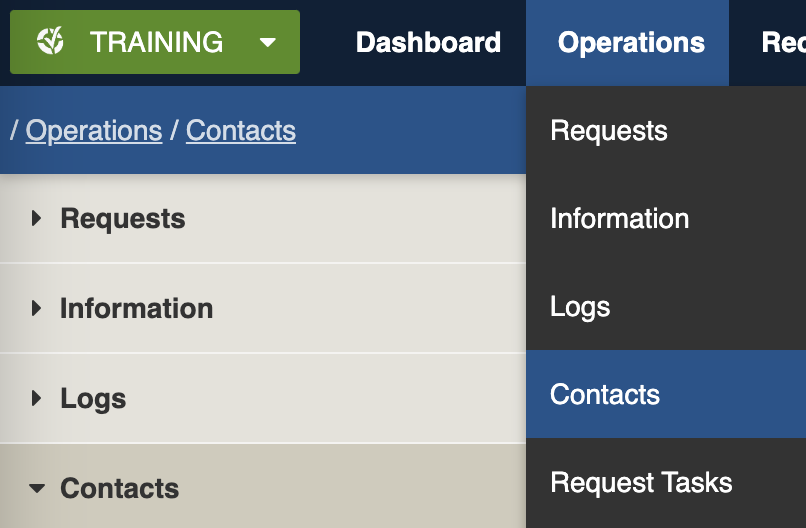Collapse the Contacts sidebar arrow

pos(37,488)
